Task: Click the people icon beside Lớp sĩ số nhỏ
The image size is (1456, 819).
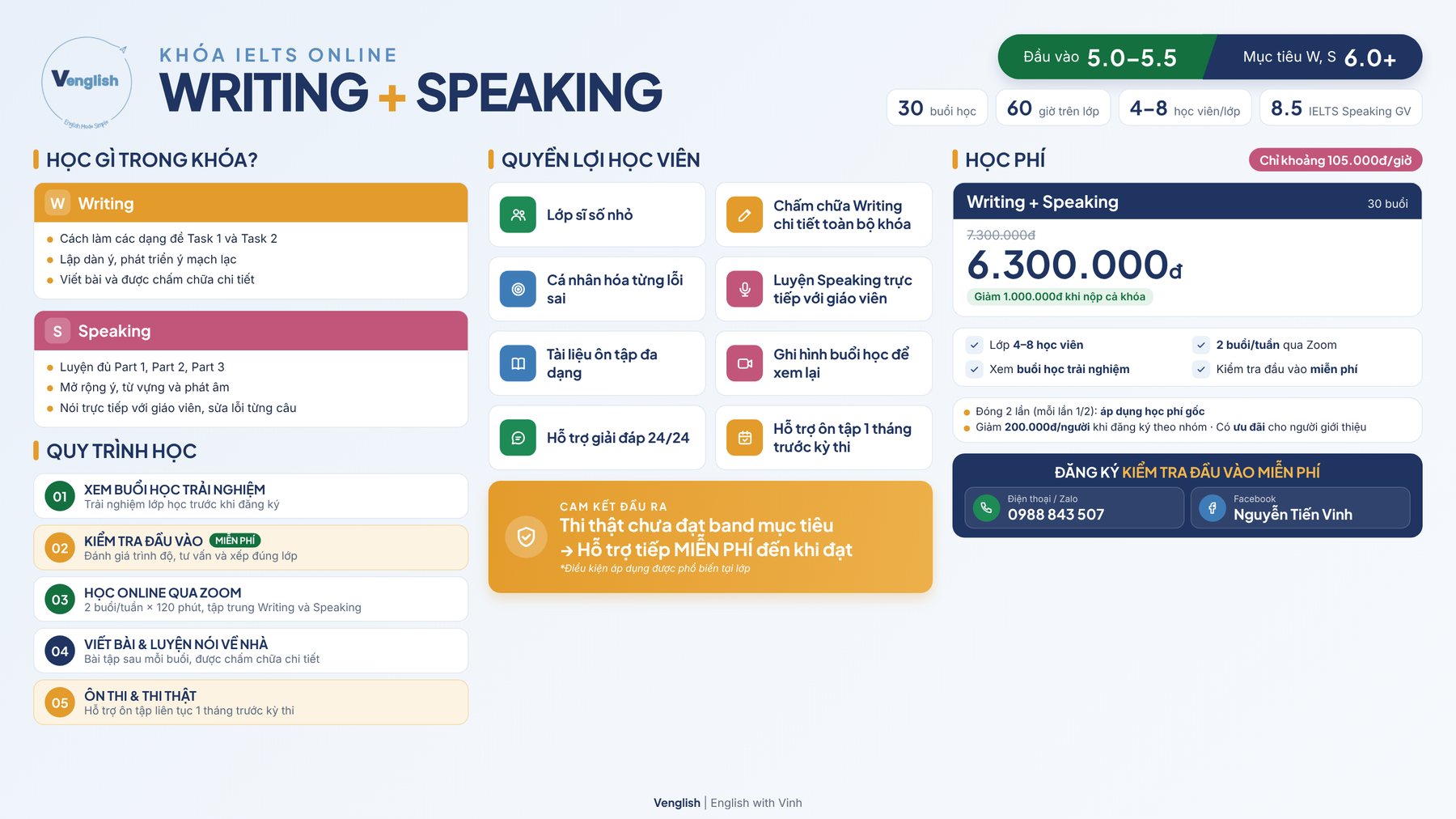Action: [x=518, y=214]
